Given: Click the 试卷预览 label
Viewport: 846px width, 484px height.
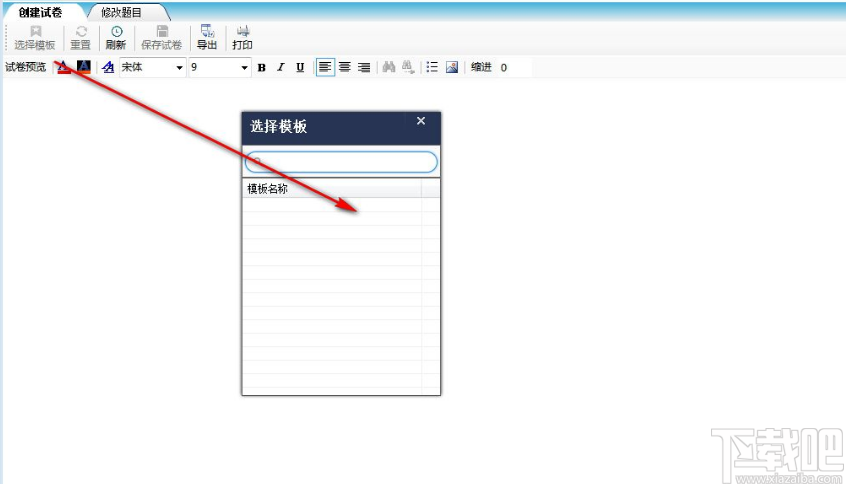Looking at the screenshot, I should pyautogui.click(x=25, y=67).
